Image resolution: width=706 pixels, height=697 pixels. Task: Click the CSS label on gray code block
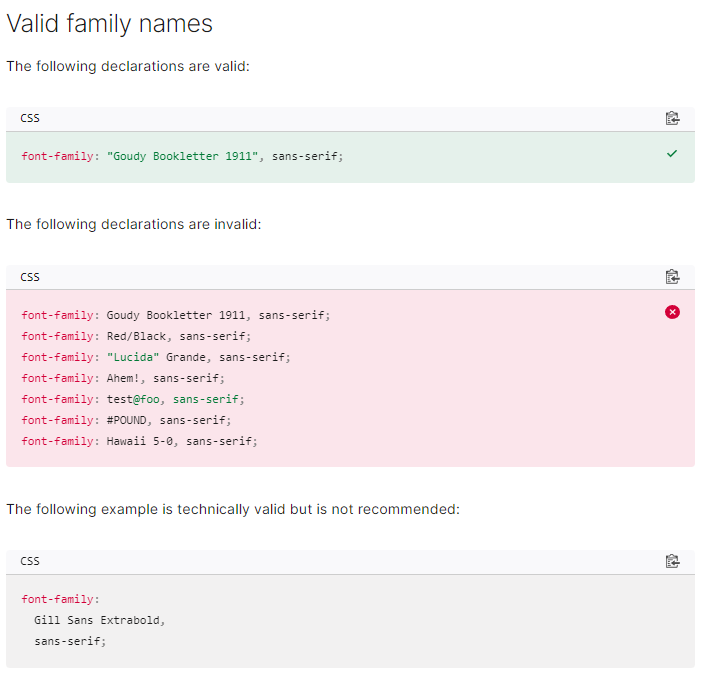(x=30, y=561)
